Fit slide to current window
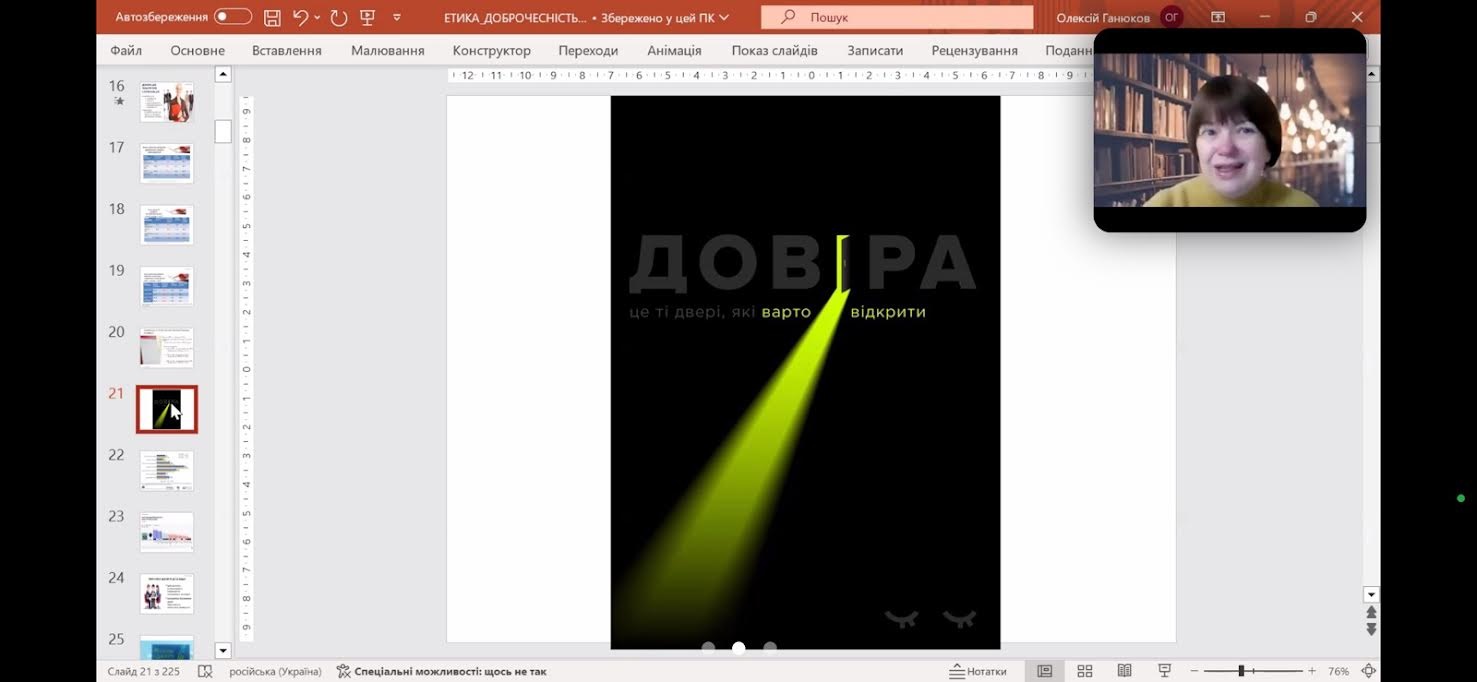This screenshot has height=682, width=1477. pos(1369,671)
